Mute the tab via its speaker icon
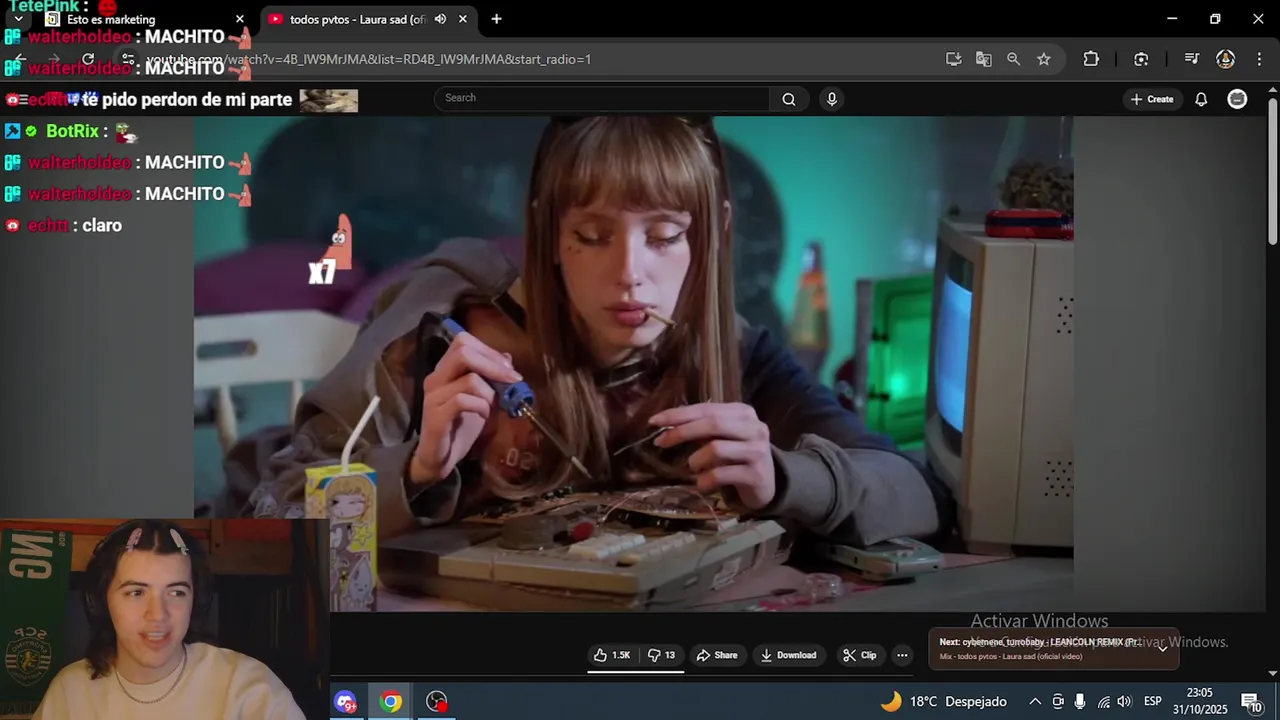The image size is (1280, 720). pyautogui.click(x=440, y=19)
